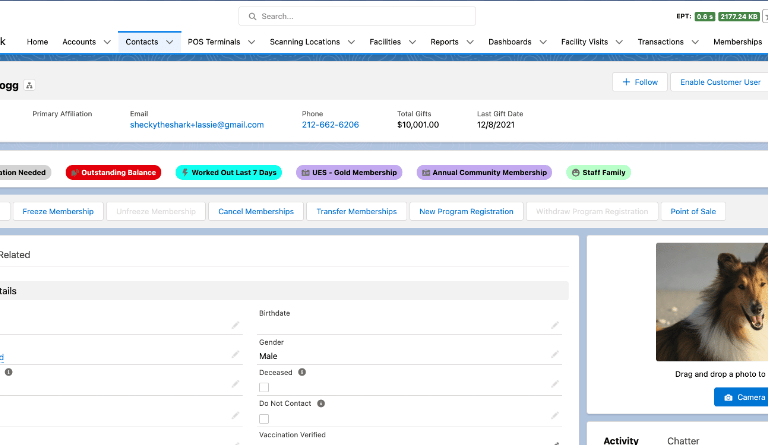The height and width of the screenshot is (446, 768).
Task: Expand the POS Terminals dropdown chevron
Action: (251, 42)
